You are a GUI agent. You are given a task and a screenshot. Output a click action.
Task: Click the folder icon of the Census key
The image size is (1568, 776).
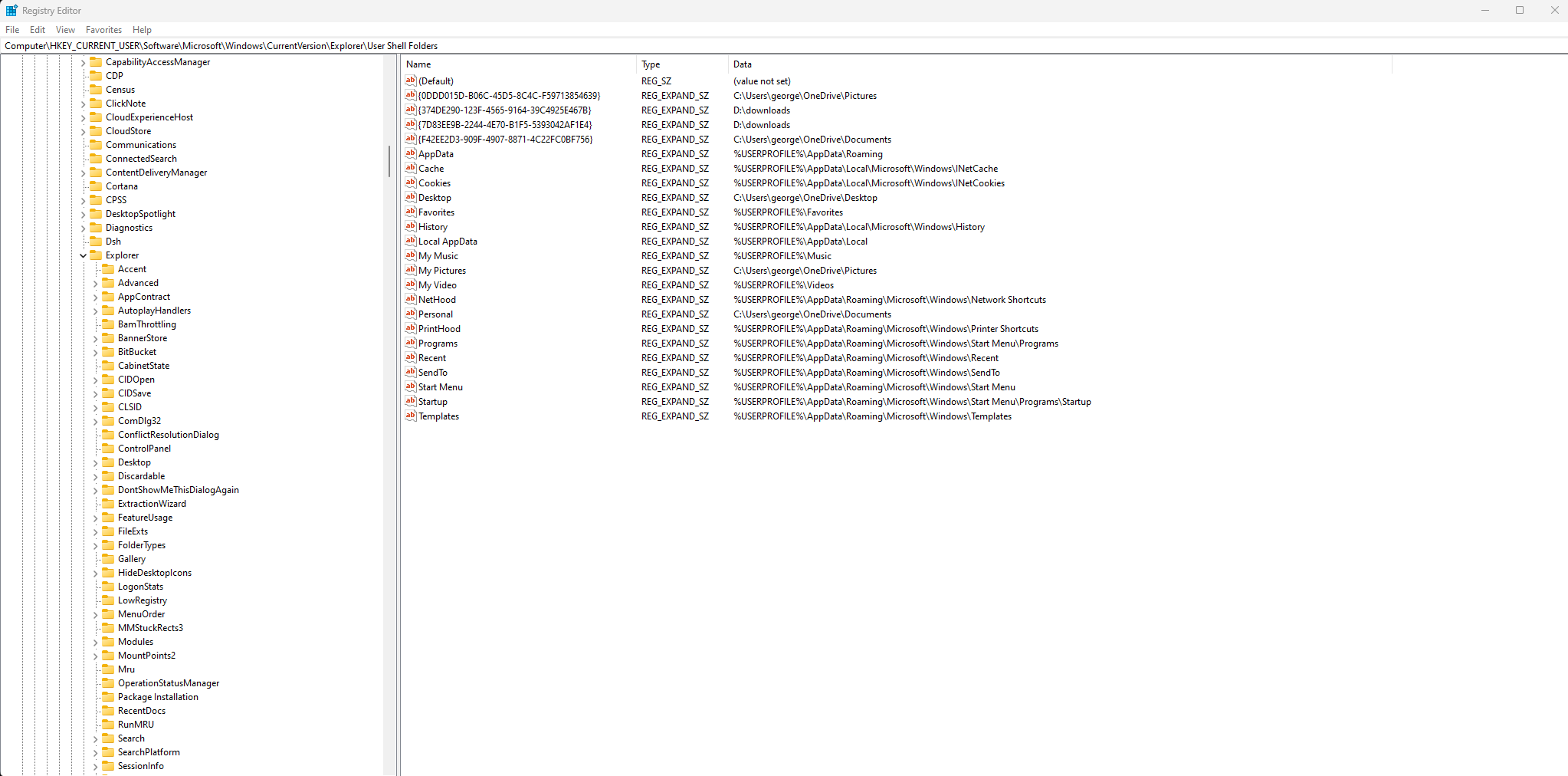(x=96, y=90)
